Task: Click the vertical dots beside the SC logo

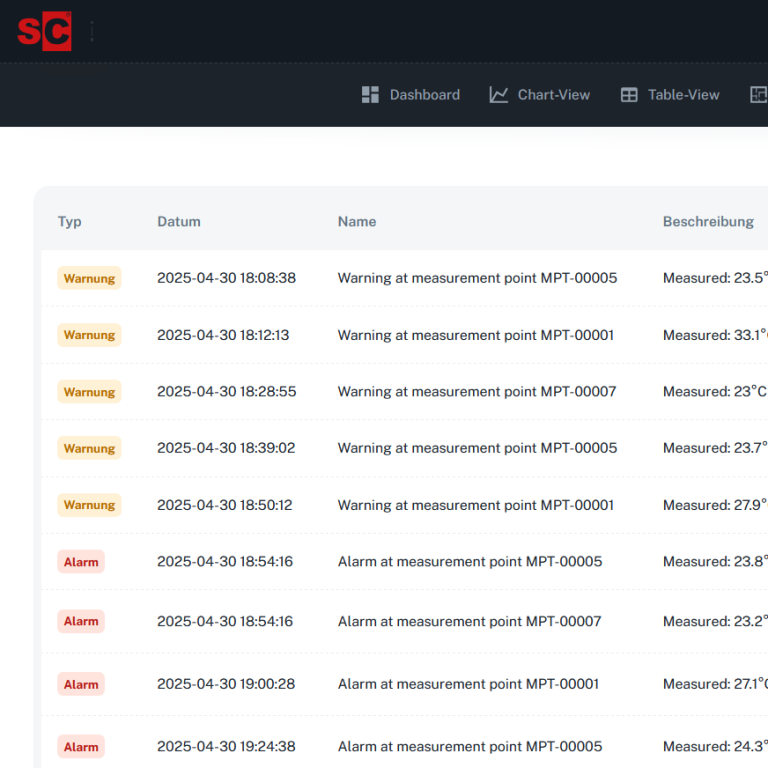Action: pyautogui.click(x=92, y=31)
